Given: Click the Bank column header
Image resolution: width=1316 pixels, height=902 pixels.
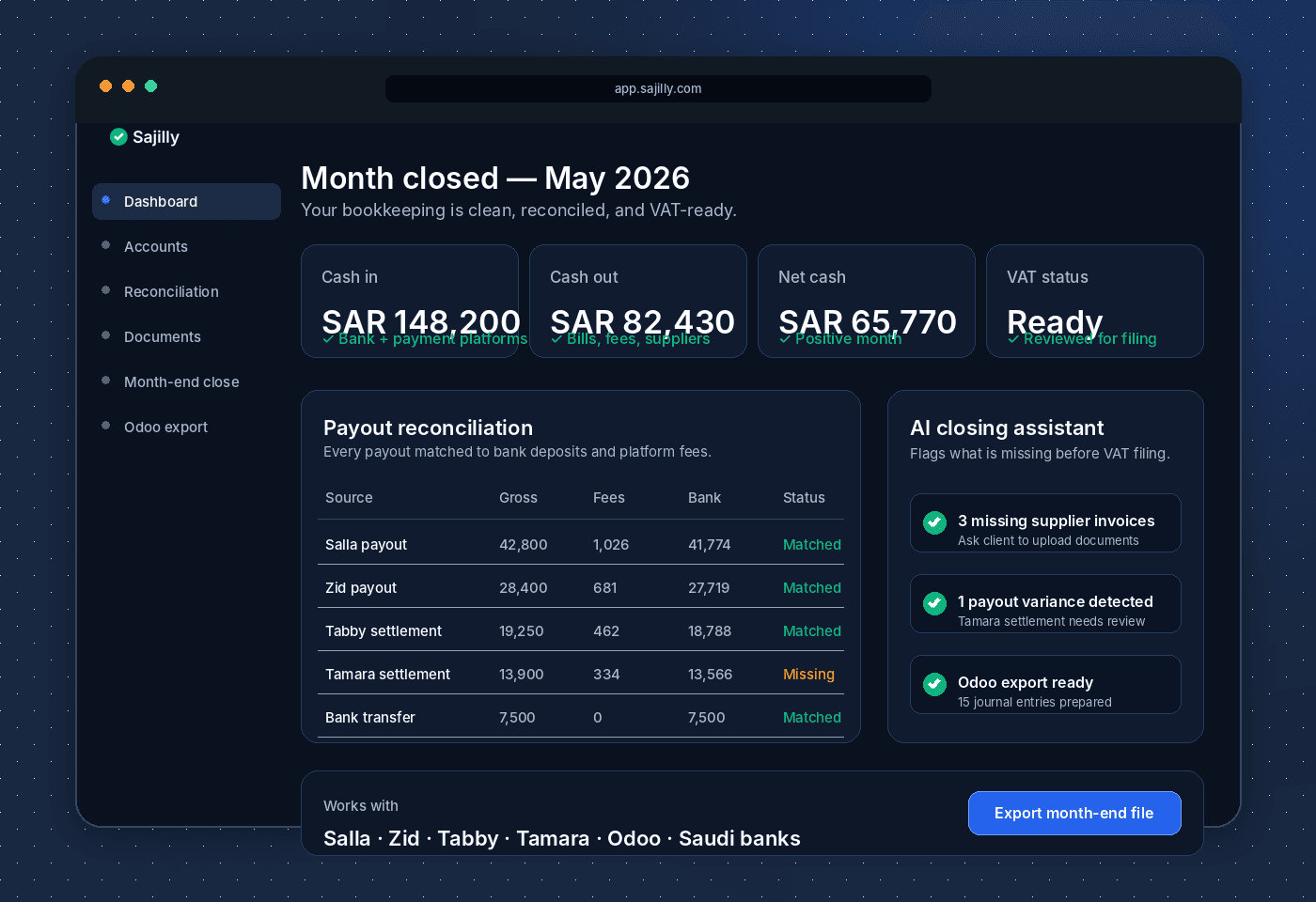Looking at the screenshot, I should [x=704, y=498].
